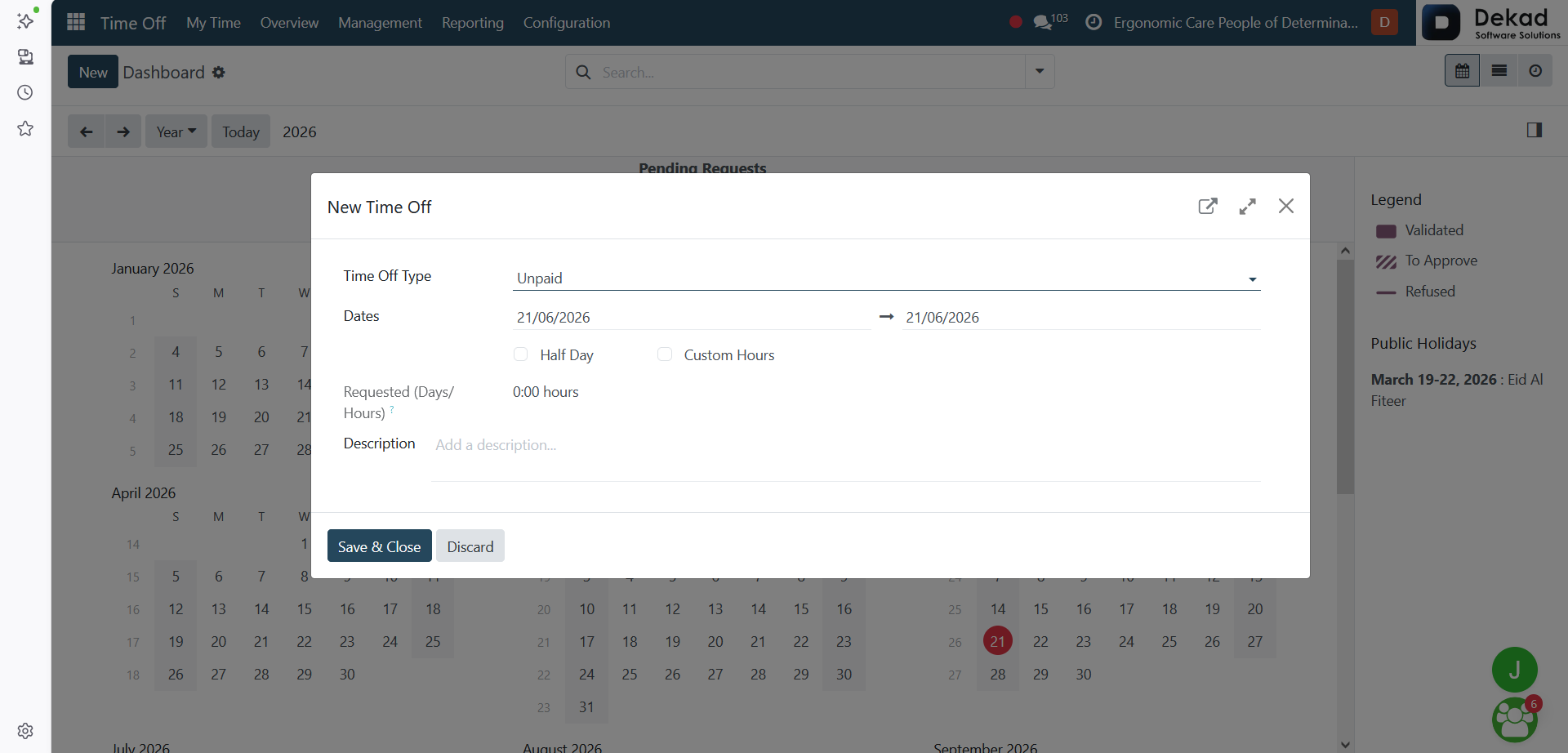Viewport: 1568px width, 753px height.
Task: Click Save & Close button
Action: 379,546
